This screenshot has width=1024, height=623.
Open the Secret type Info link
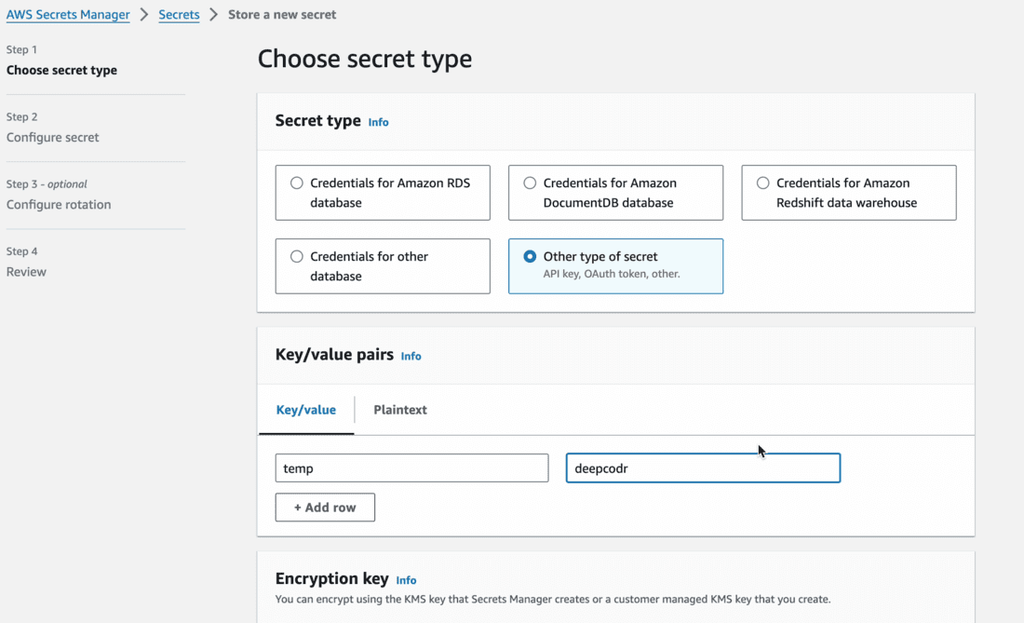point(378,122)
